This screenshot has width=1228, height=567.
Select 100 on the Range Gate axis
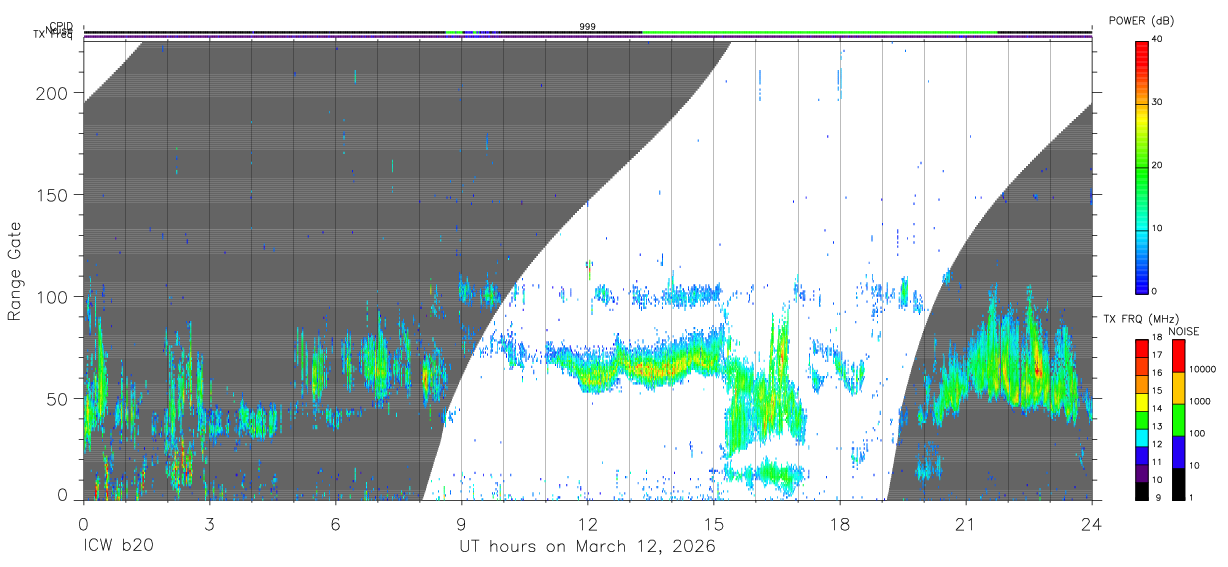click(x=53, y=297)
